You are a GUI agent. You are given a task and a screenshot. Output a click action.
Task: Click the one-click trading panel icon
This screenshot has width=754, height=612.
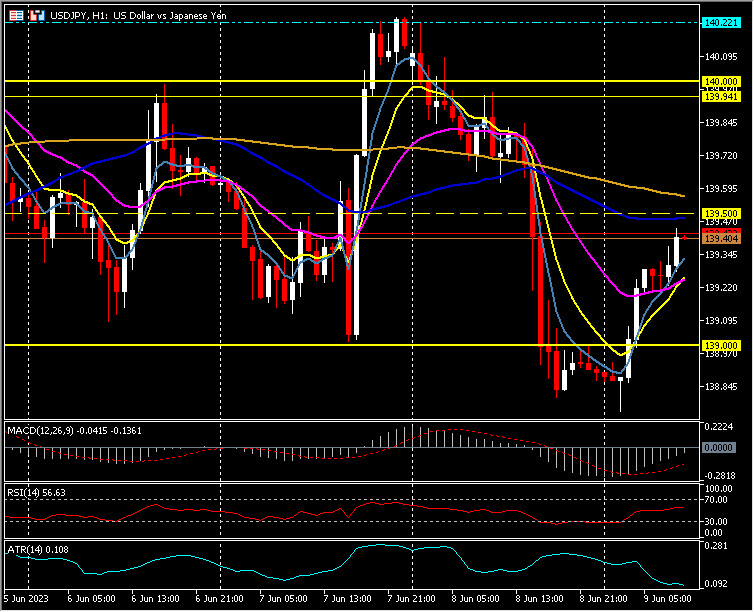35,16
